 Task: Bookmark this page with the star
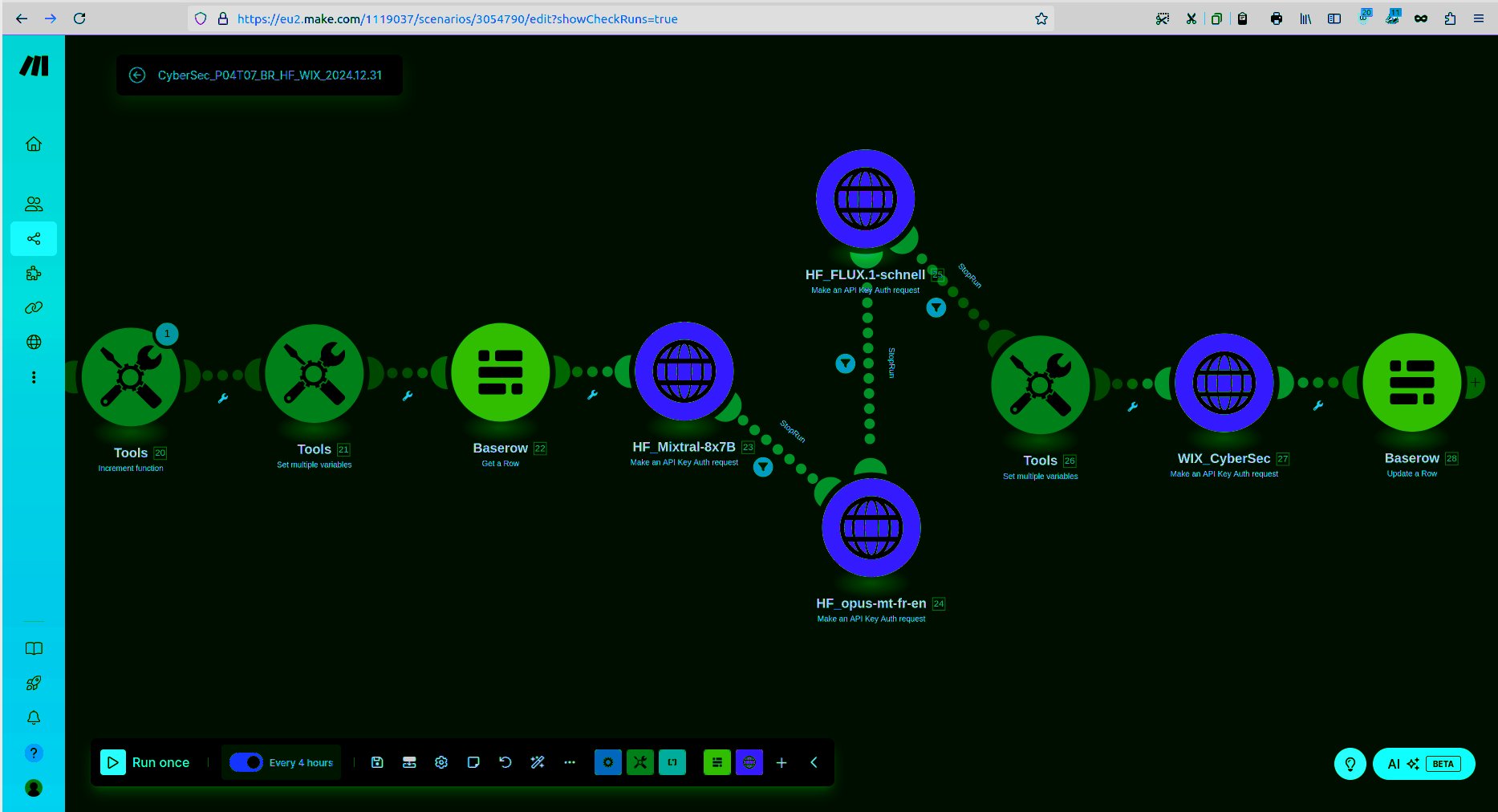click(1041, 18)
